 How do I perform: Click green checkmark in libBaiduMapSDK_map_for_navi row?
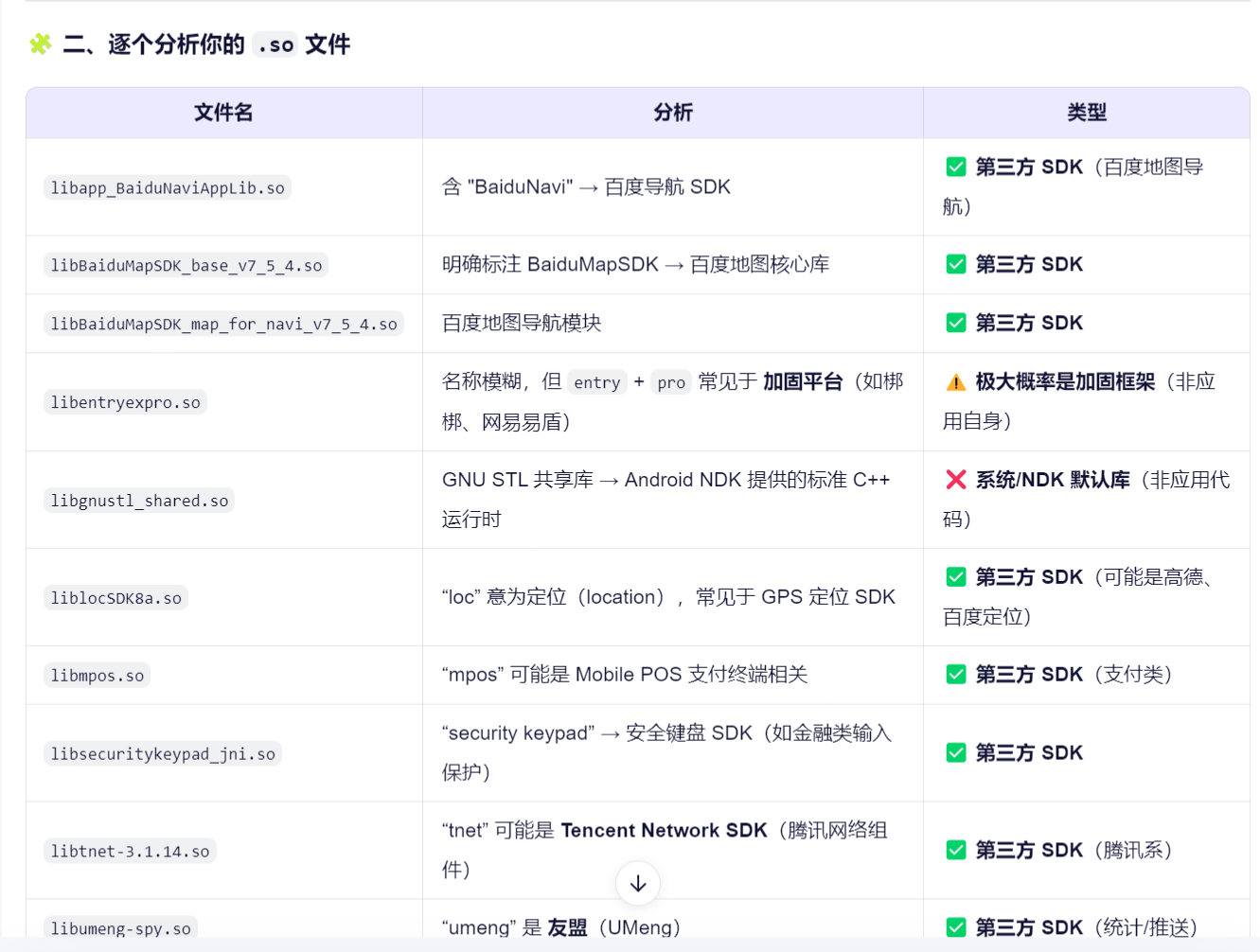(956, 324)
